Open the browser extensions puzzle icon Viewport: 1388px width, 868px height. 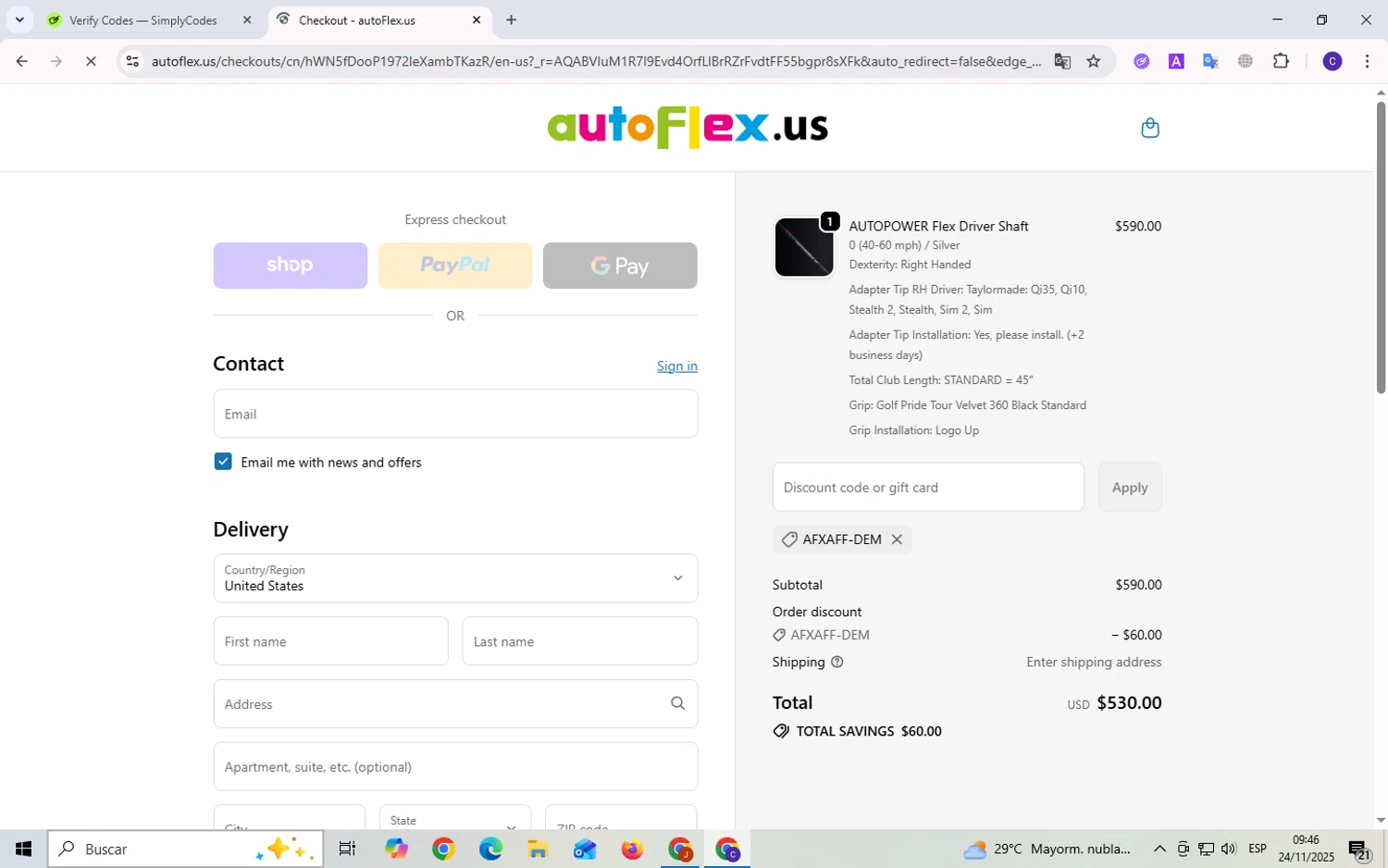[1281, 61]
